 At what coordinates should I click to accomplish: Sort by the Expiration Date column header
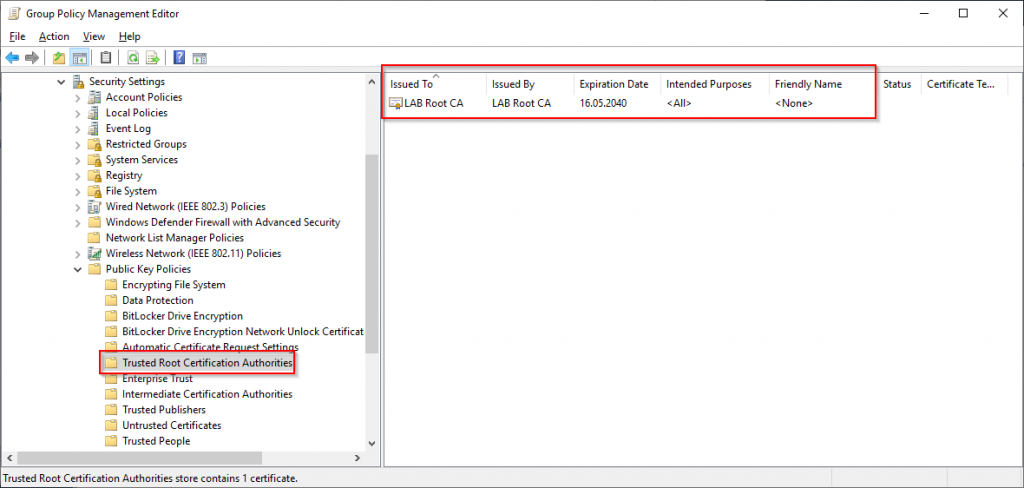pyautogui.click(x=617, y=84)
